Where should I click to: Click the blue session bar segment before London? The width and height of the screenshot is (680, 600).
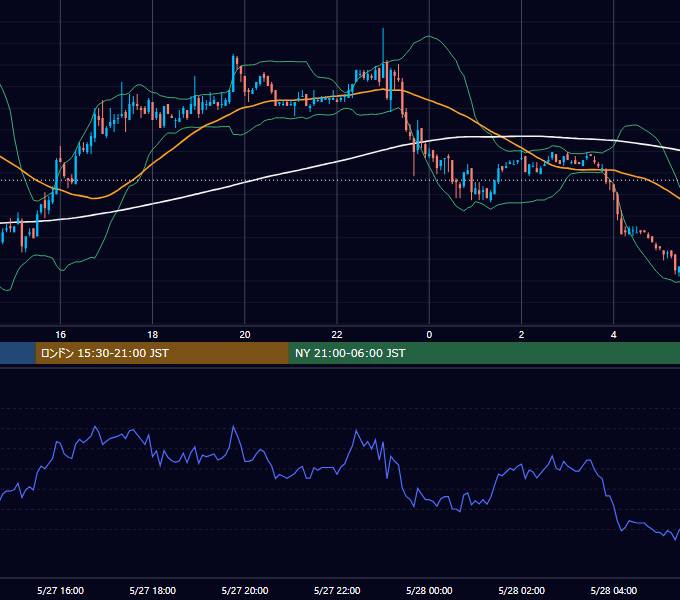tap(18, 353)
